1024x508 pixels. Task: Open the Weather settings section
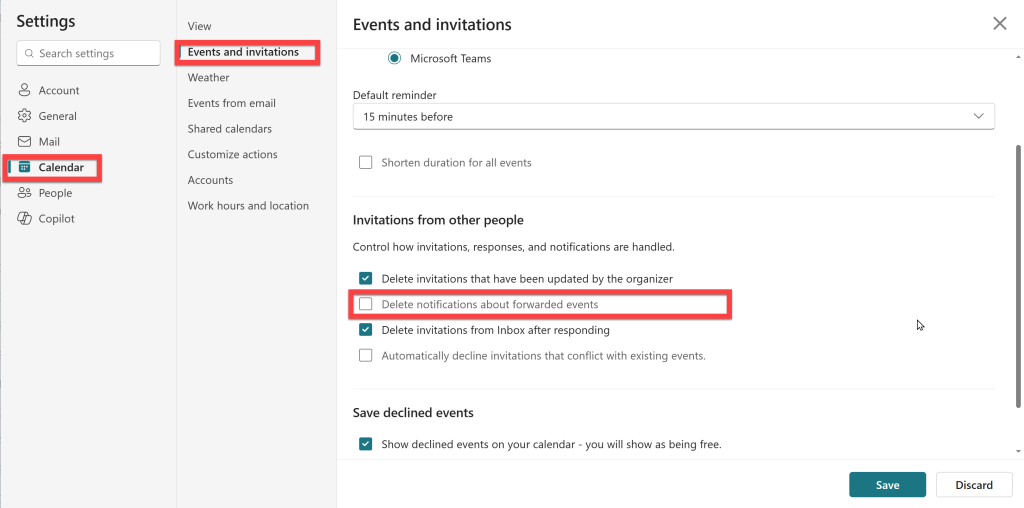point(208,77)
